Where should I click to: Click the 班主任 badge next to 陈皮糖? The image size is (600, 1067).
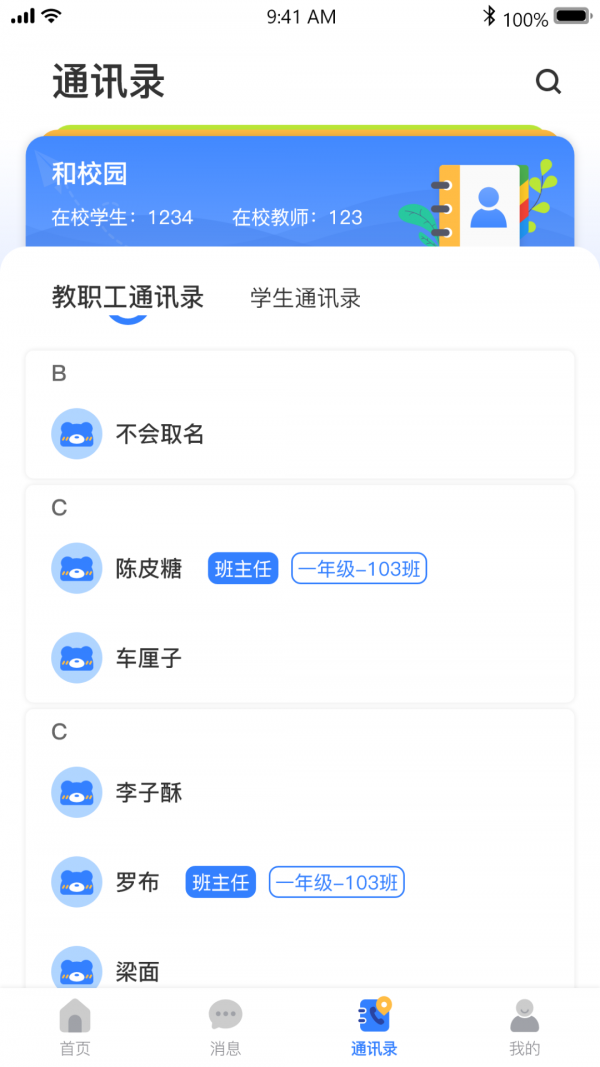(x=242, y=568)
